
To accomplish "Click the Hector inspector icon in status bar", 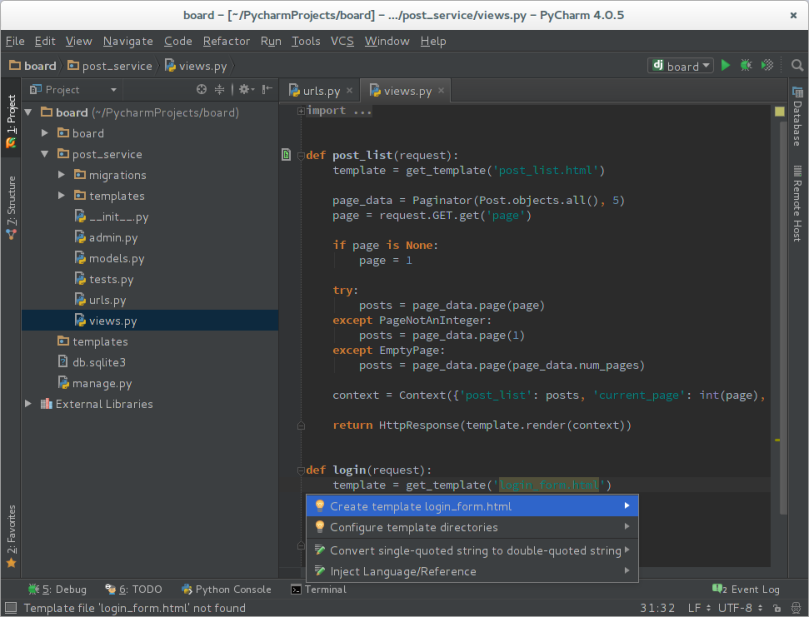I will point(796,608).
